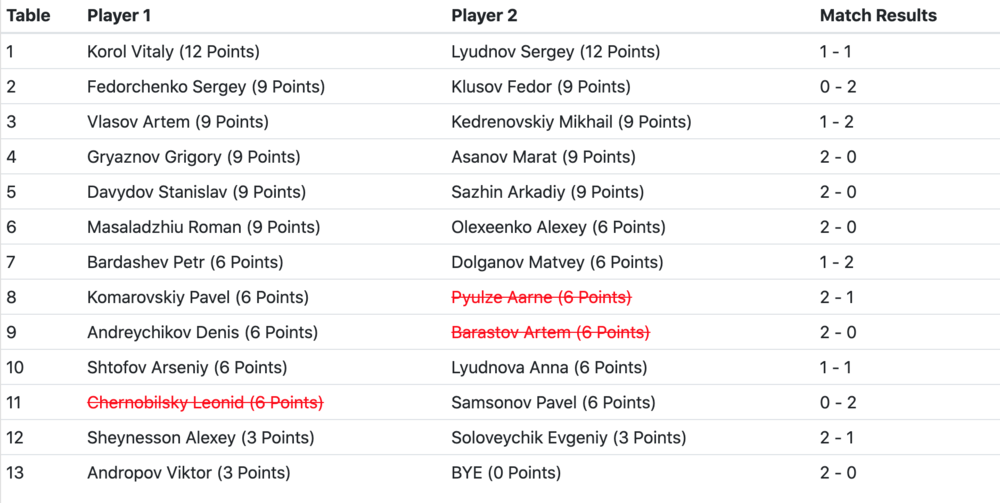This screenshot has width=1000, height=503.
Task: Select Korol Vitaly player name
Action: pyautogui.click(x=173, y=52)
